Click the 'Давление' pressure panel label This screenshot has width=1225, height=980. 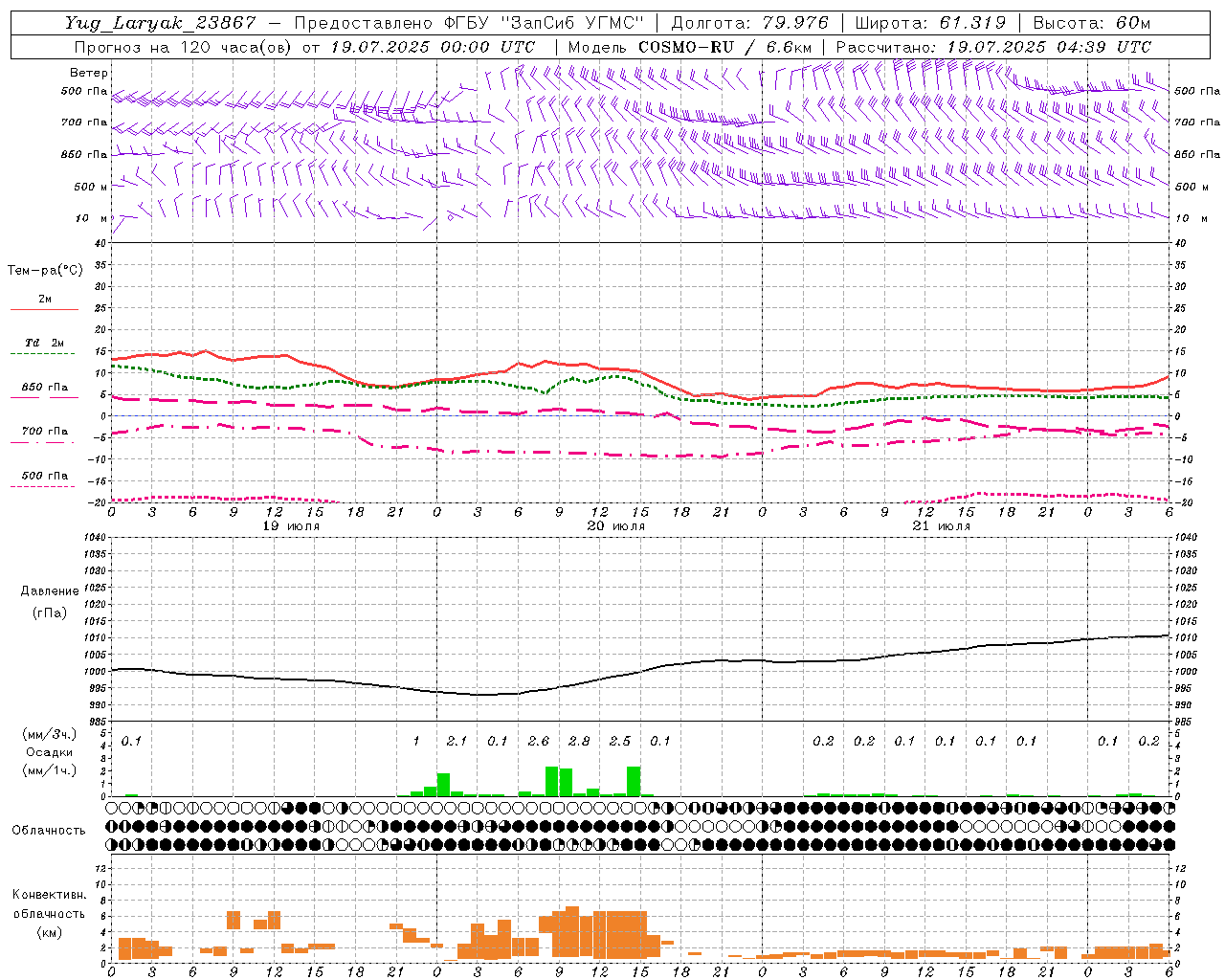click(50, 591)
